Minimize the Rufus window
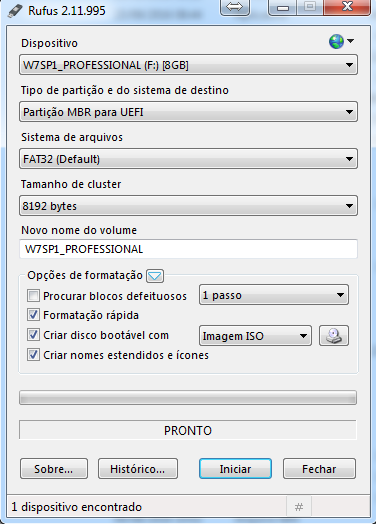 (282, 7)
